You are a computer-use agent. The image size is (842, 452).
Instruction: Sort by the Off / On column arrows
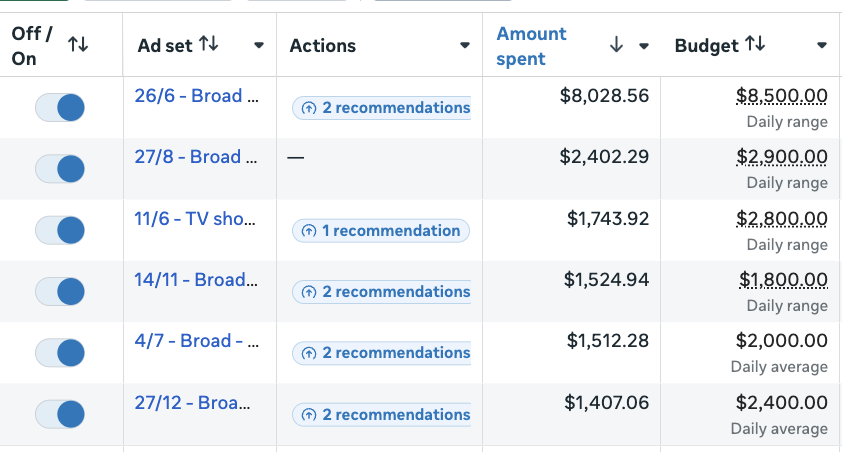[77, 44]
